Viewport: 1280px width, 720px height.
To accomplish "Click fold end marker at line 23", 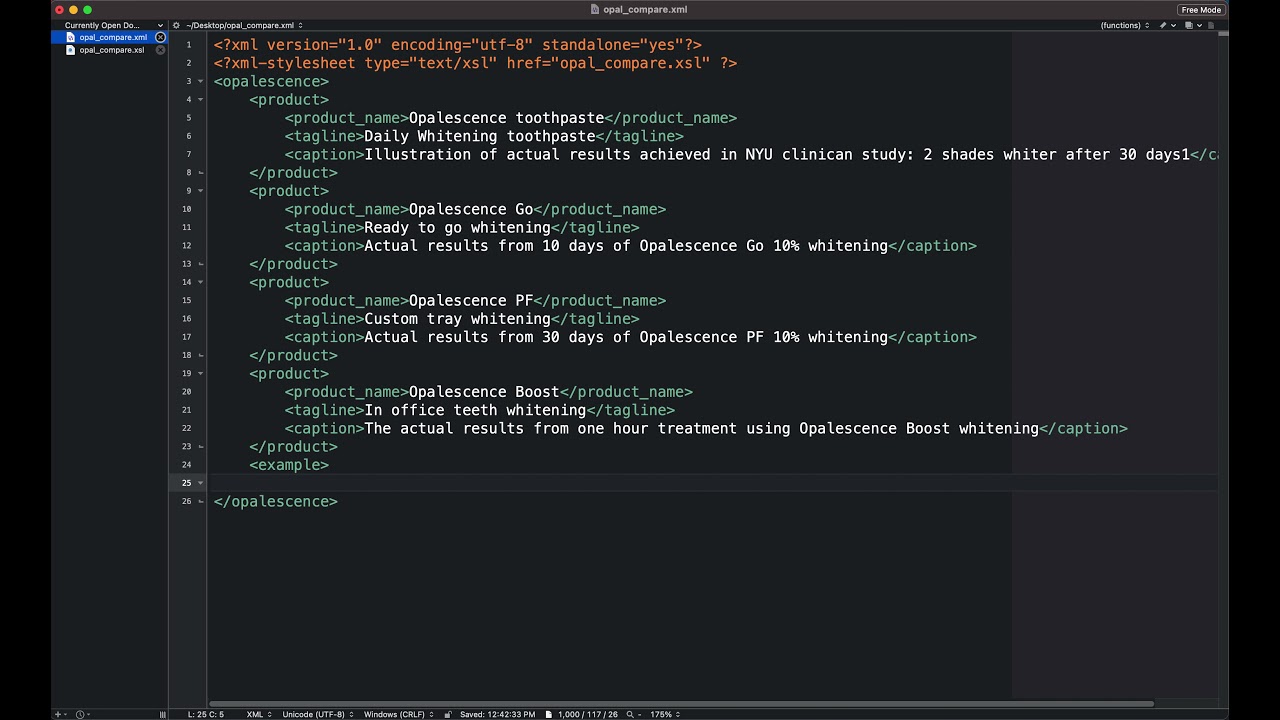I will coord(200,447).
